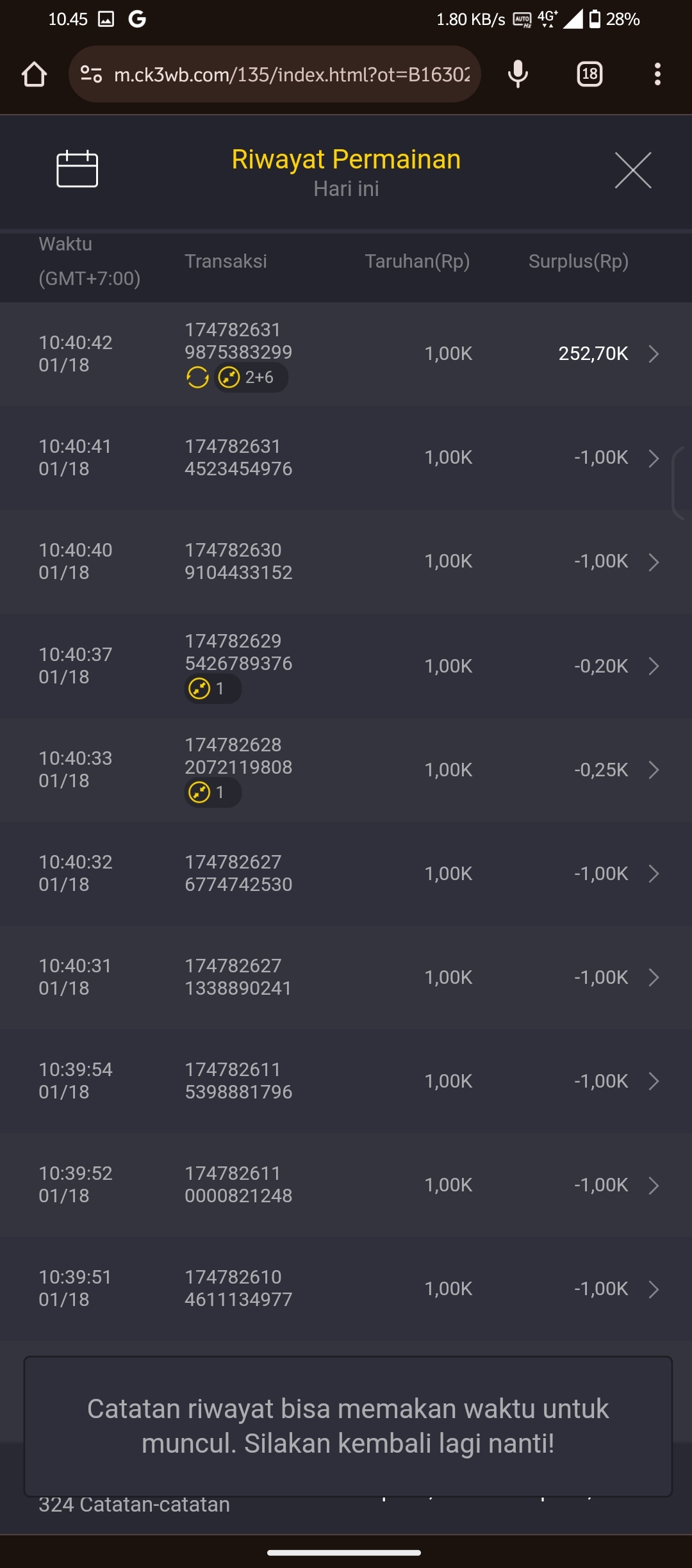
Task: Close the Riwayat Permainan panel
Action: point(632,170)
